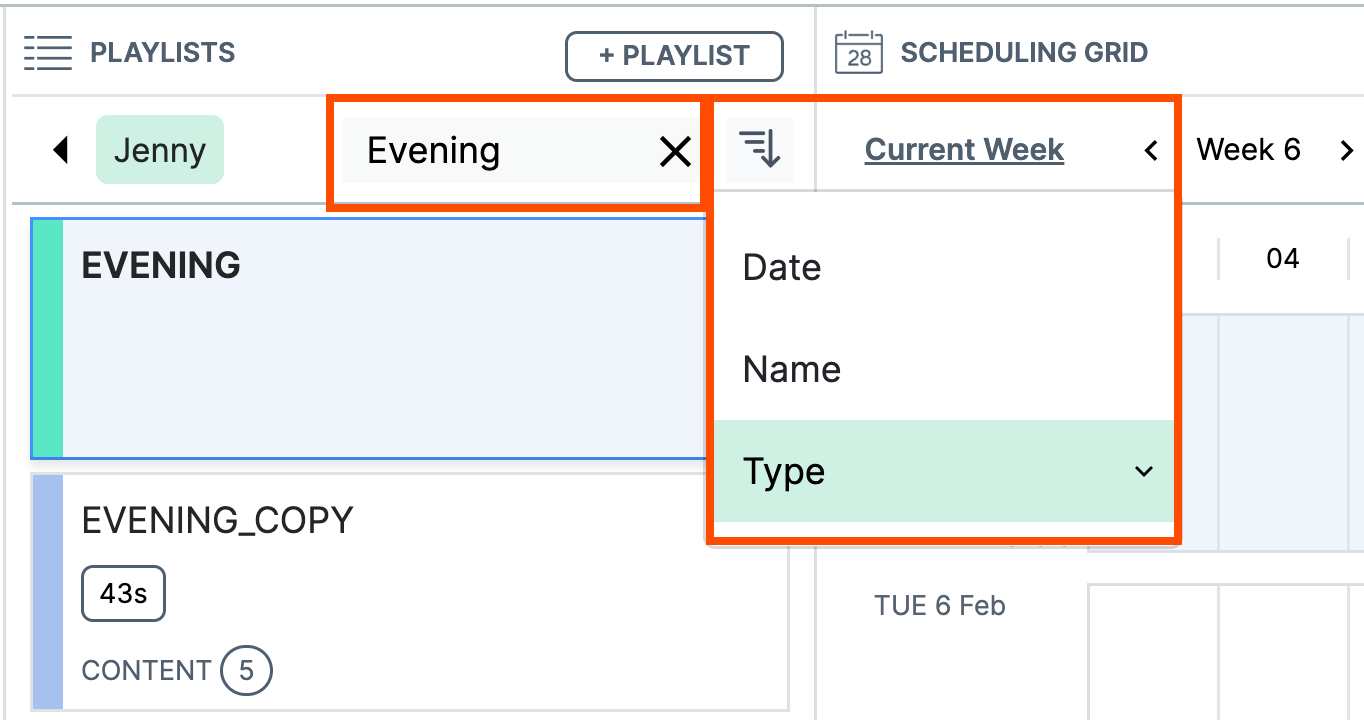Click the + PLAYLIST button
Viewport: 1364px width, 720px height.
[x=673, y=56]
